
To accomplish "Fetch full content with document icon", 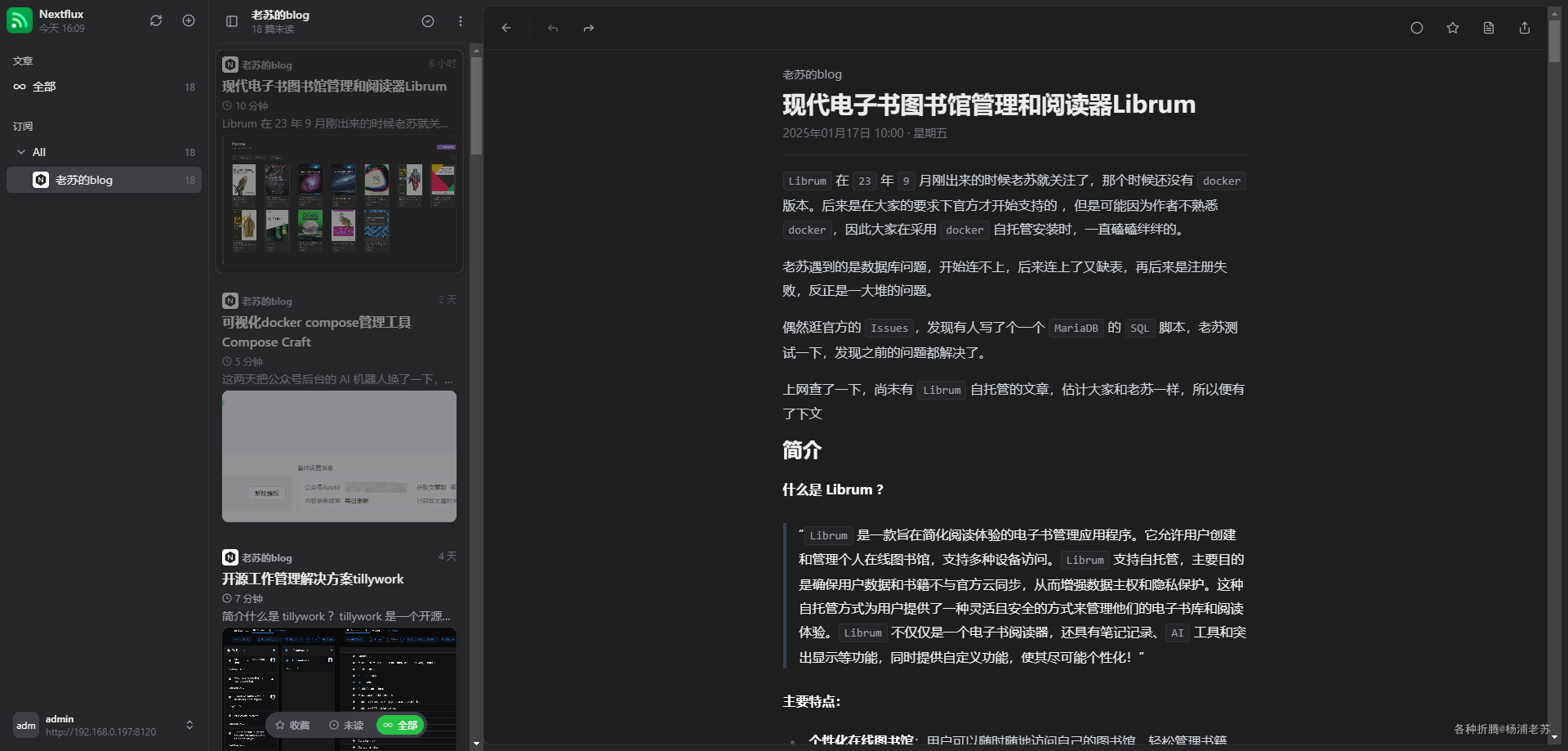I will [1489, 28].
